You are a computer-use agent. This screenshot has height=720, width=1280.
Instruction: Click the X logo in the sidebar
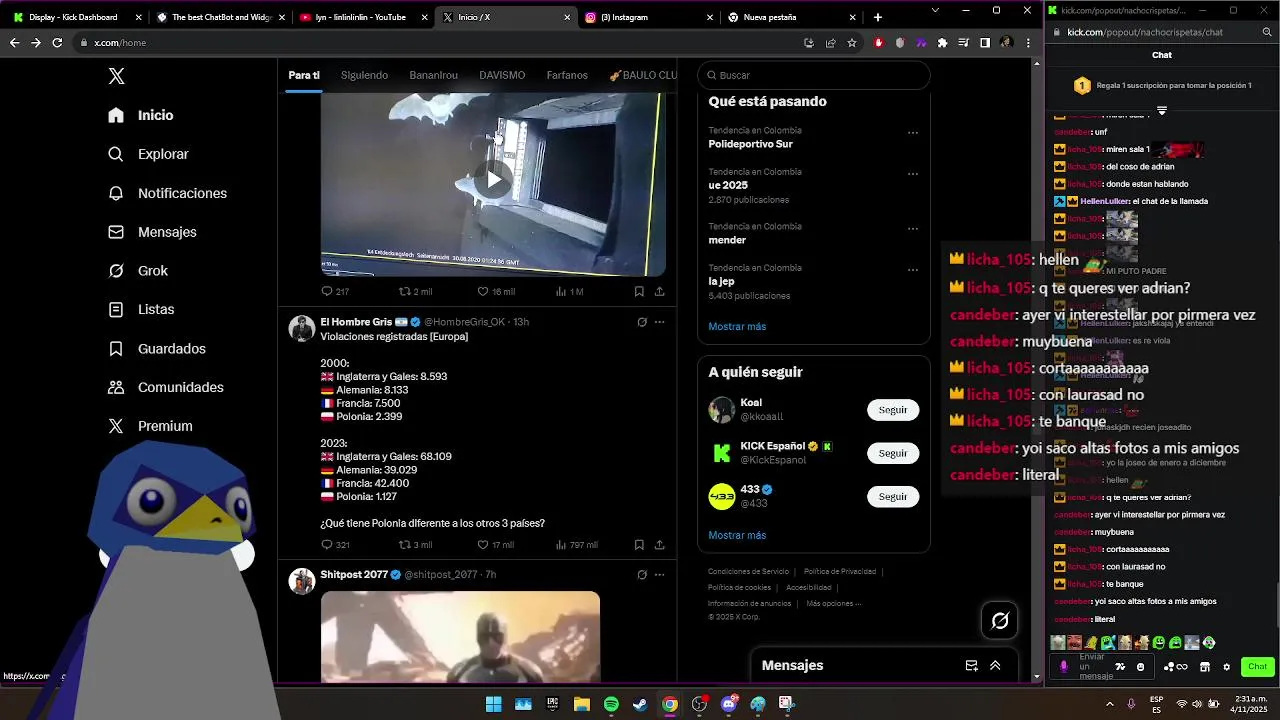pyautogui.click(x=116, y=76)
